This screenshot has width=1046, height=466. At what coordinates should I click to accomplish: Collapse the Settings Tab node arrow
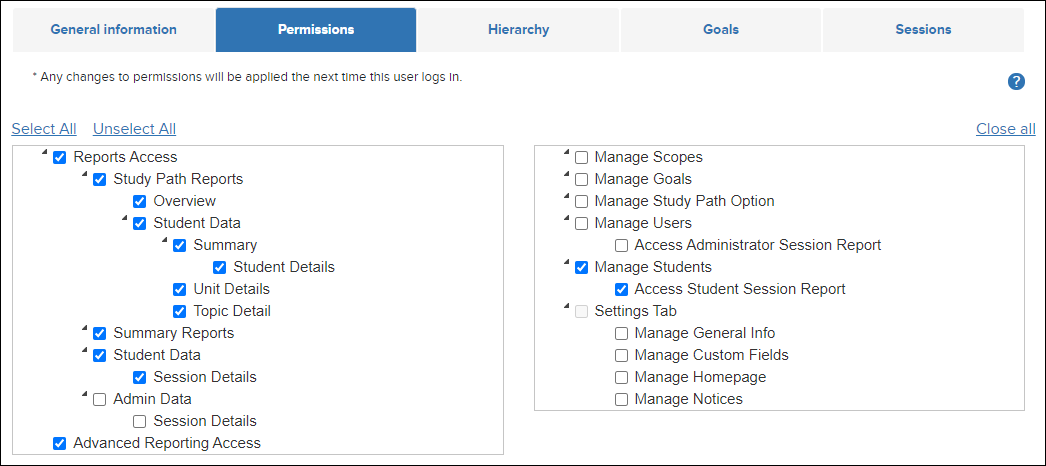click(x=566, y=306)
